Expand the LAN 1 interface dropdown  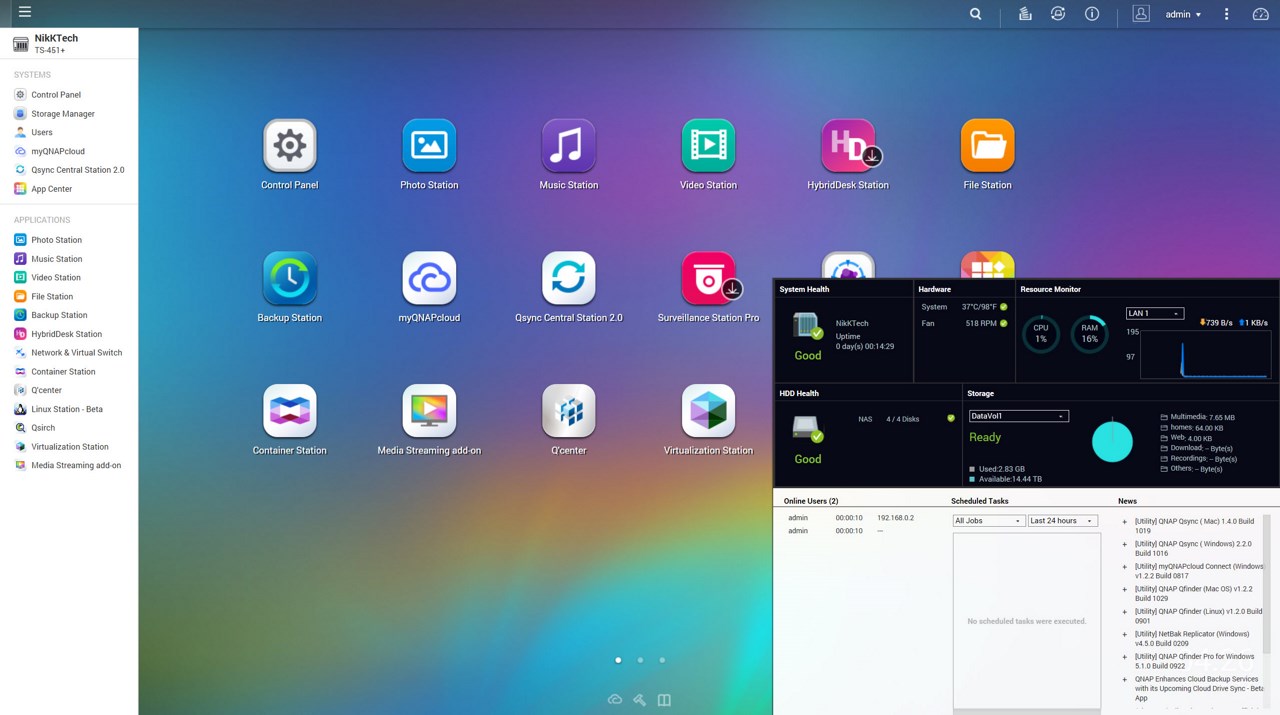click(1155, 313)
